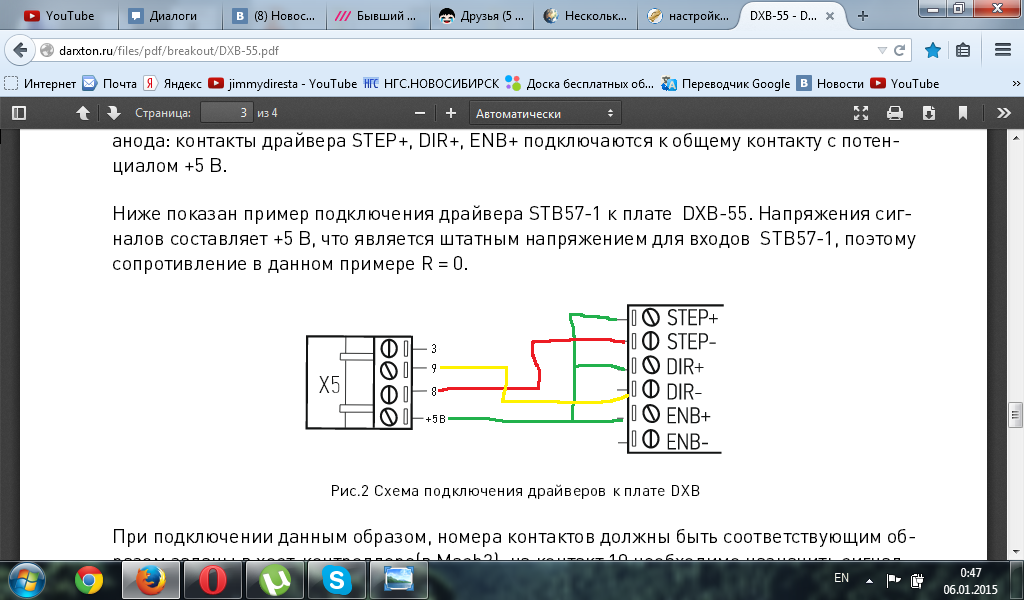Open the НГС.НОВОСИБИРСК bookmark
The height and width of the screenshot is (600, 1024).
431,84
